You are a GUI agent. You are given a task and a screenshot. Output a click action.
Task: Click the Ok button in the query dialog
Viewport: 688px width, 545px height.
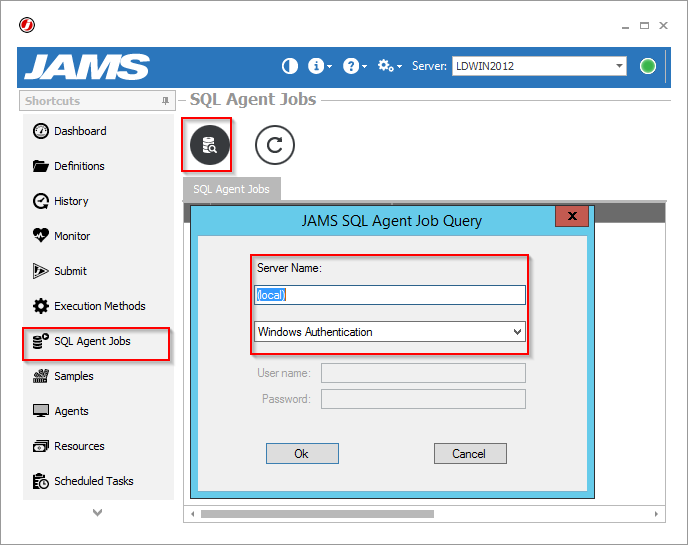302,453
